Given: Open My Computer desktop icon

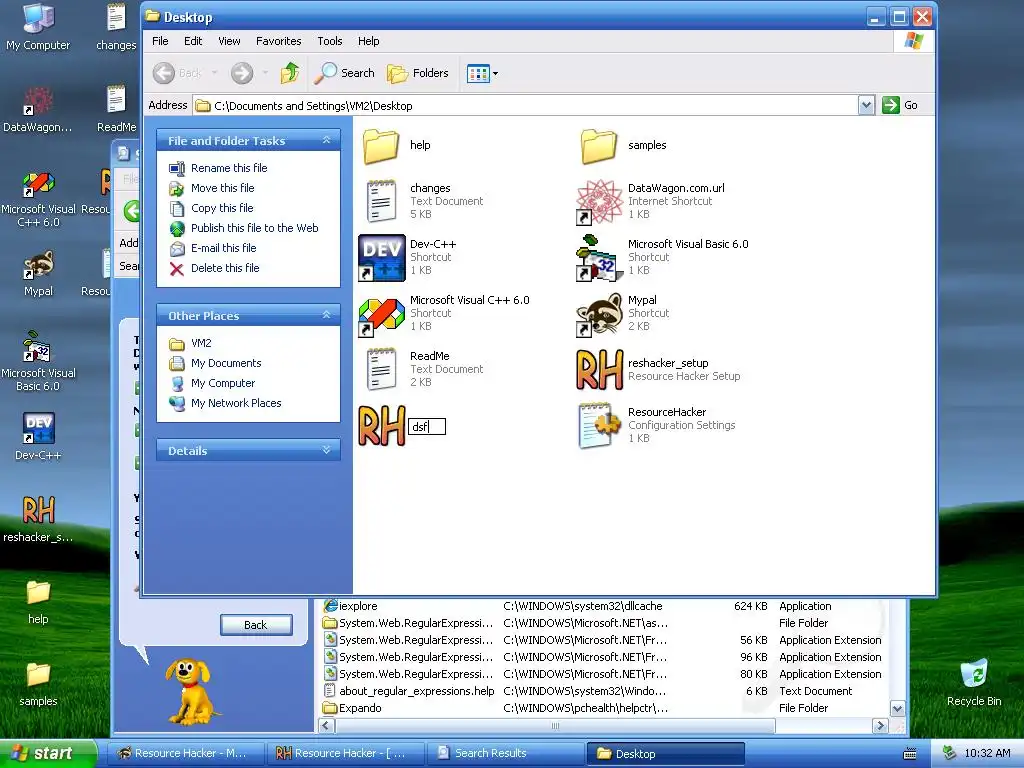Looking at the screenshot, I should pyautogui.click(x=38, y=27).
